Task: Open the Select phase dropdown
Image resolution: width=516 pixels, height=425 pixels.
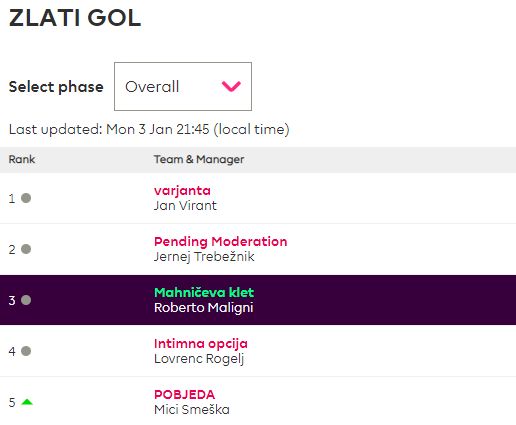Action: 183,86
